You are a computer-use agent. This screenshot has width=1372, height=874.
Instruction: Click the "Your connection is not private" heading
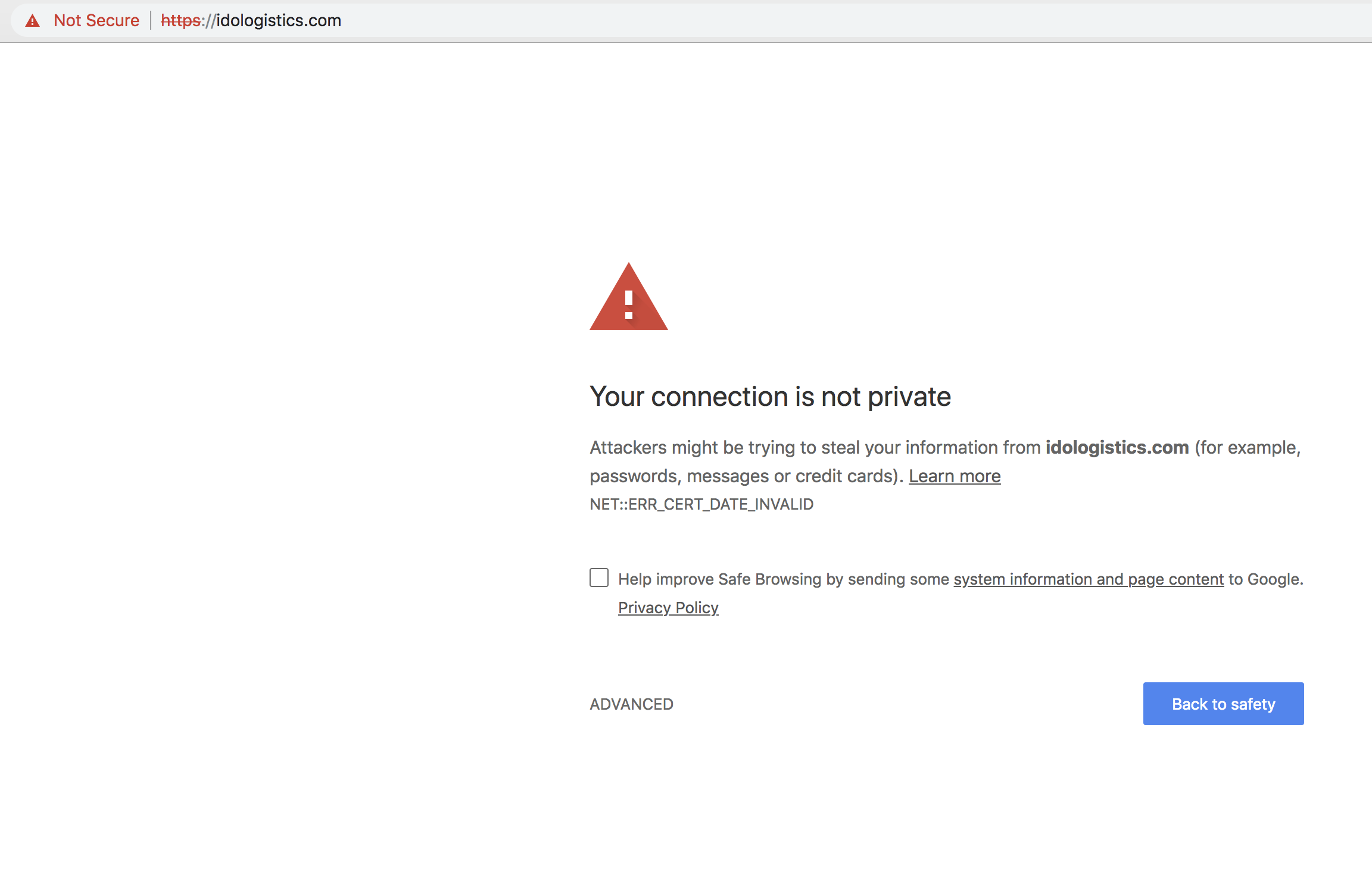tap(770, 397)
